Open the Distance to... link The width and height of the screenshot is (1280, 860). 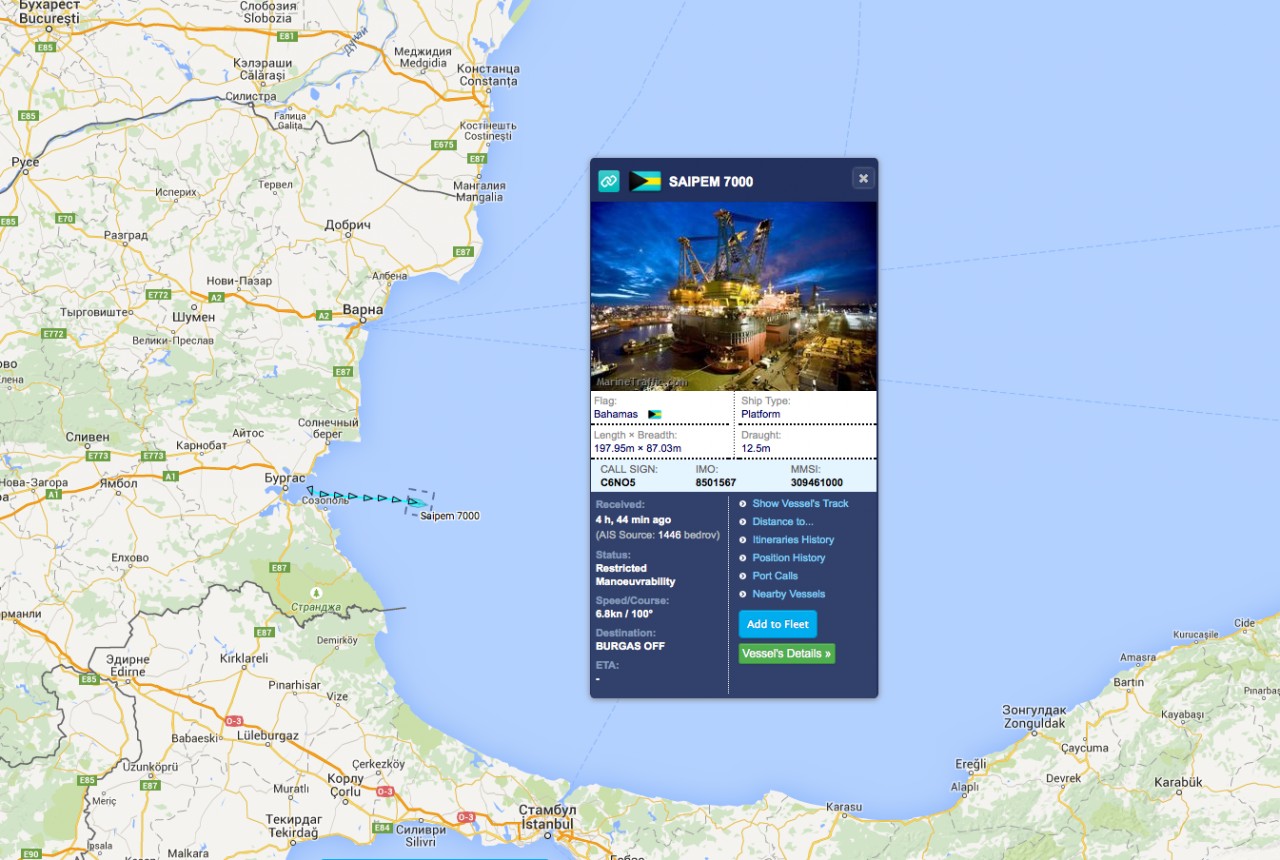pos(783,521)
